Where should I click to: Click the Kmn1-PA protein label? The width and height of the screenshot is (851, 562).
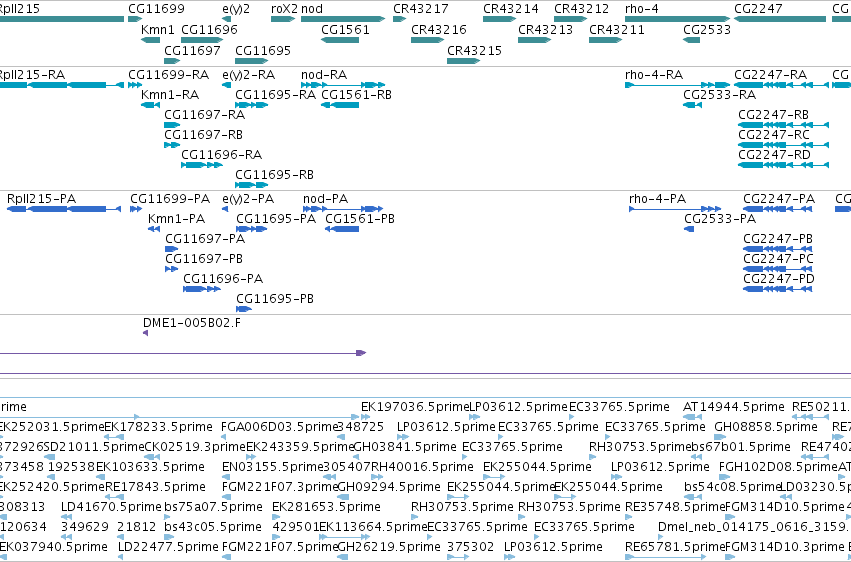(176, 219)
